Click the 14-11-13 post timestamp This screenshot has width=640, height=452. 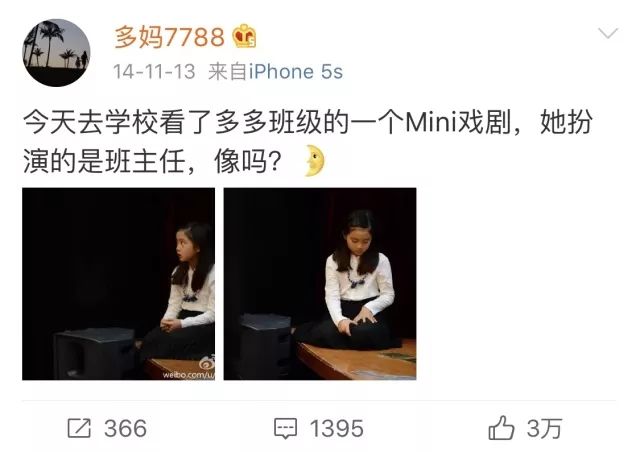(154, 72)
